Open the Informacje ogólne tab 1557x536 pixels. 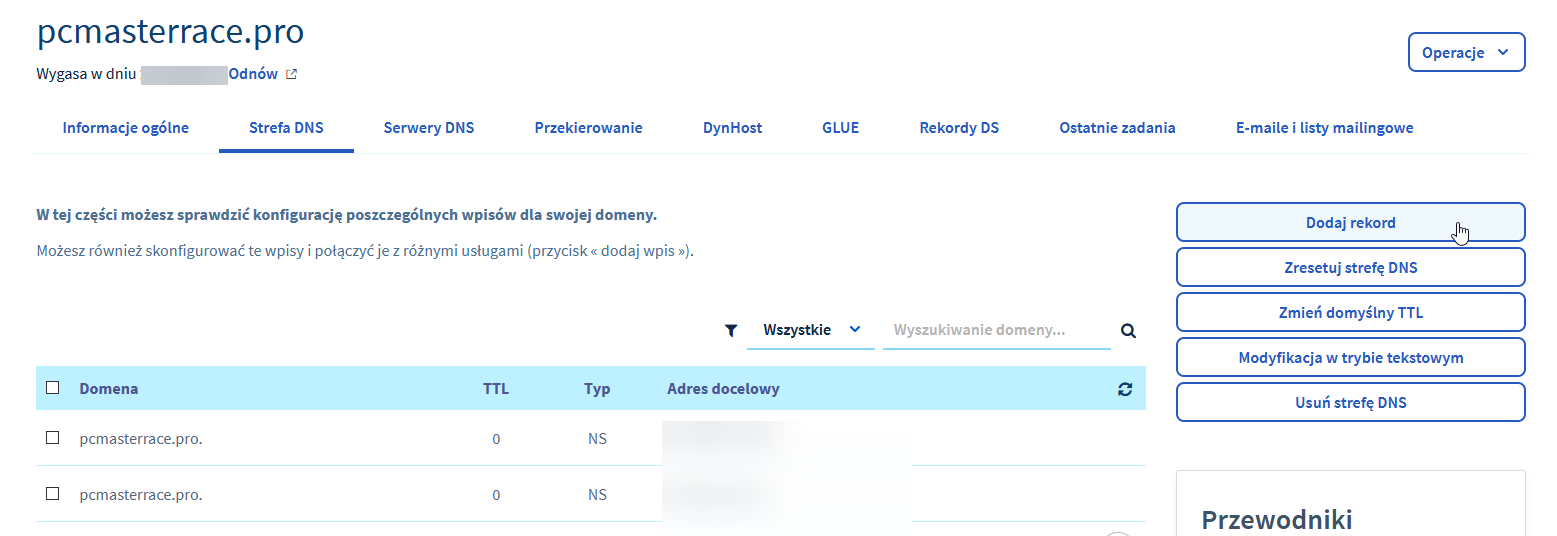tap(125, 128)
